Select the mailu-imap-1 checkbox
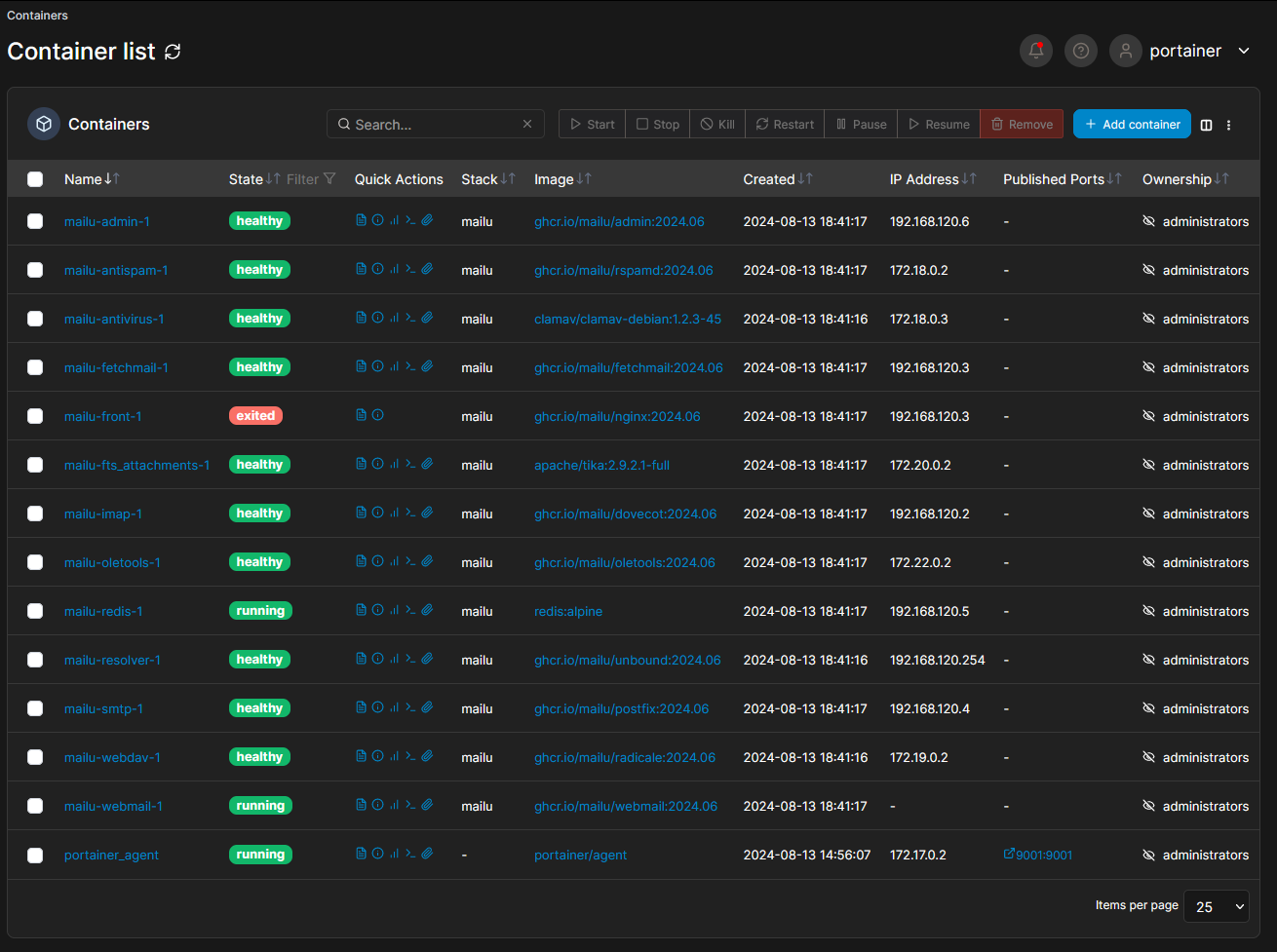1277x952 pixels. click(x=35, y=514)
